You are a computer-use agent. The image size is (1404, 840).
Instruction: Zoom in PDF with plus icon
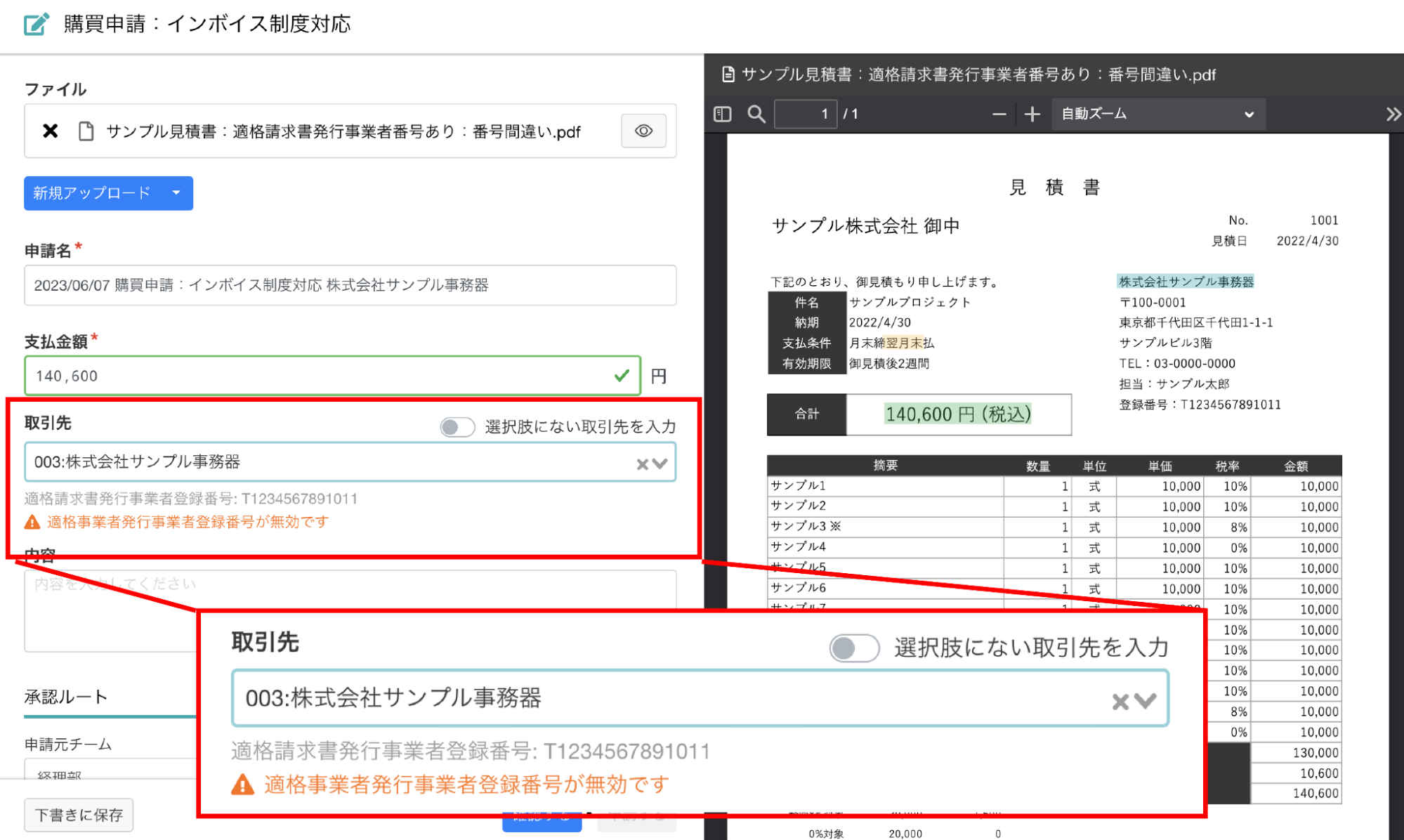[1032, 114]
